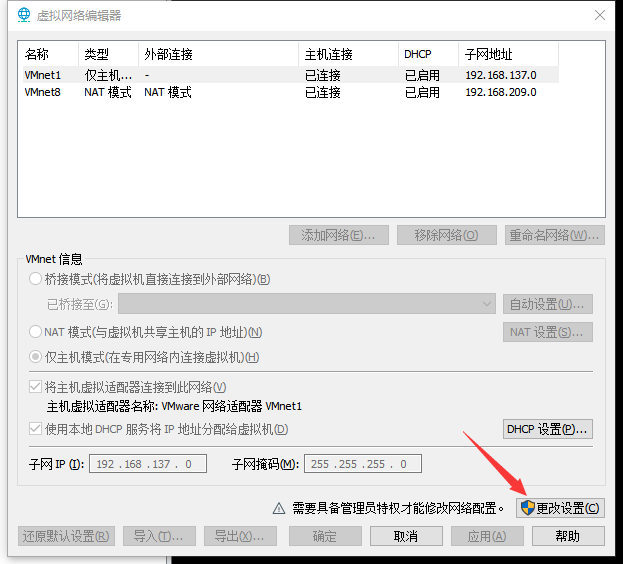Click the 子网 IP input field

tap(148, 464)
